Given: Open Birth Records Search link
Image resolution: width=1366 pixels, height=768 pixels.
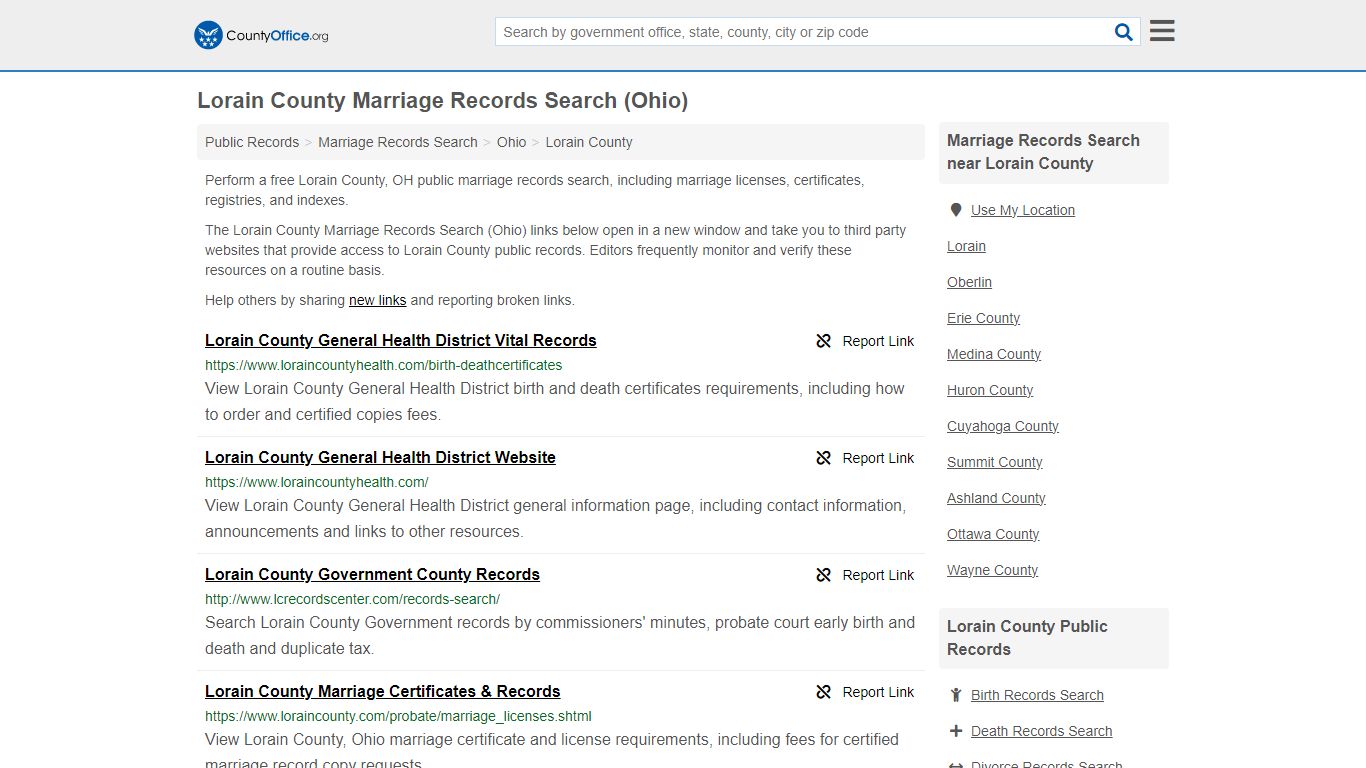Looking at the screenshot, I should tap(1037, 695).
